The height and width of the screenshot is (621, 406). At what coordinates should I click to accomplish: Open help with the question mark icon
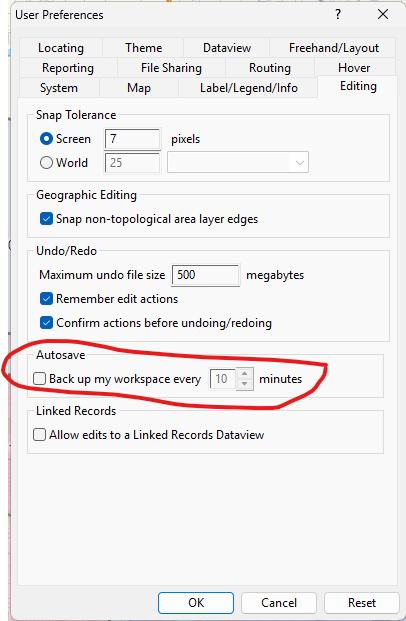click(x=338, y=15)
